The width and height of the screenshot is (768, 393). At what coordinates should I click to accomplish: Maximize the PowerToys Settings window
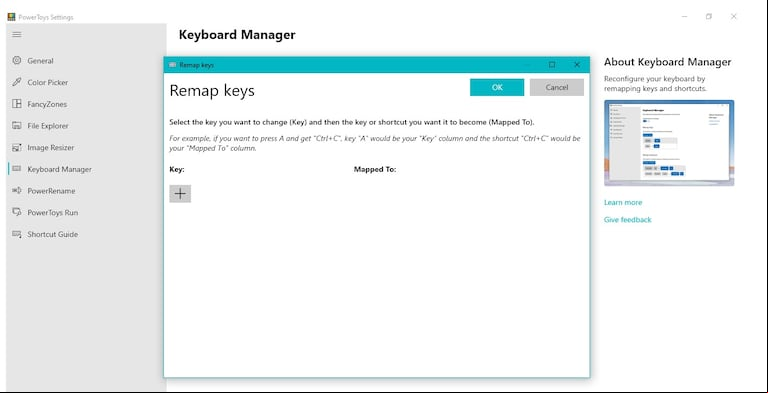709,17
